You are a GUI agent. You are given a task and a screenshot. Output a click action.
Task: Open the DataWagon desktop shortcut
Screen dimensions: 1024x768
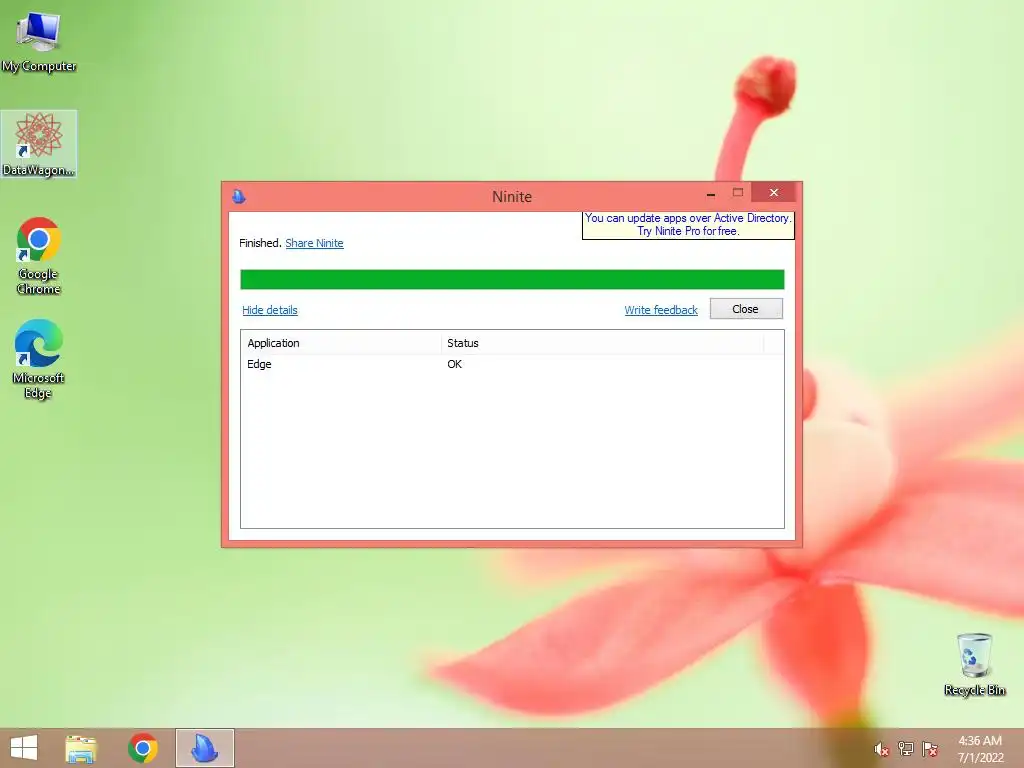click(39, 144)
